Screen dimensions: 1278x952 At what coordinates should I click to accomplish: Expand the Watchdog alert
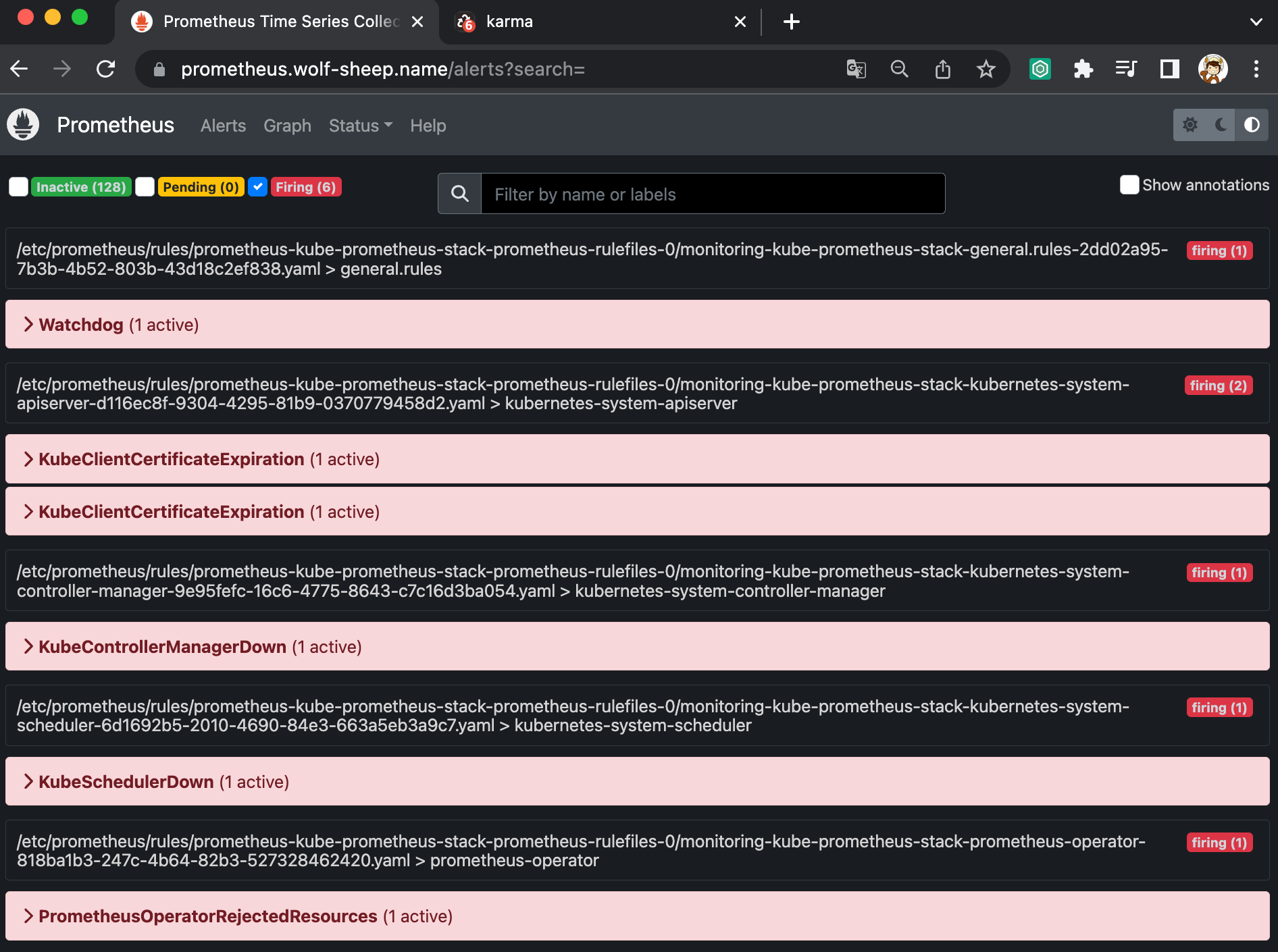tap(638, 325)
